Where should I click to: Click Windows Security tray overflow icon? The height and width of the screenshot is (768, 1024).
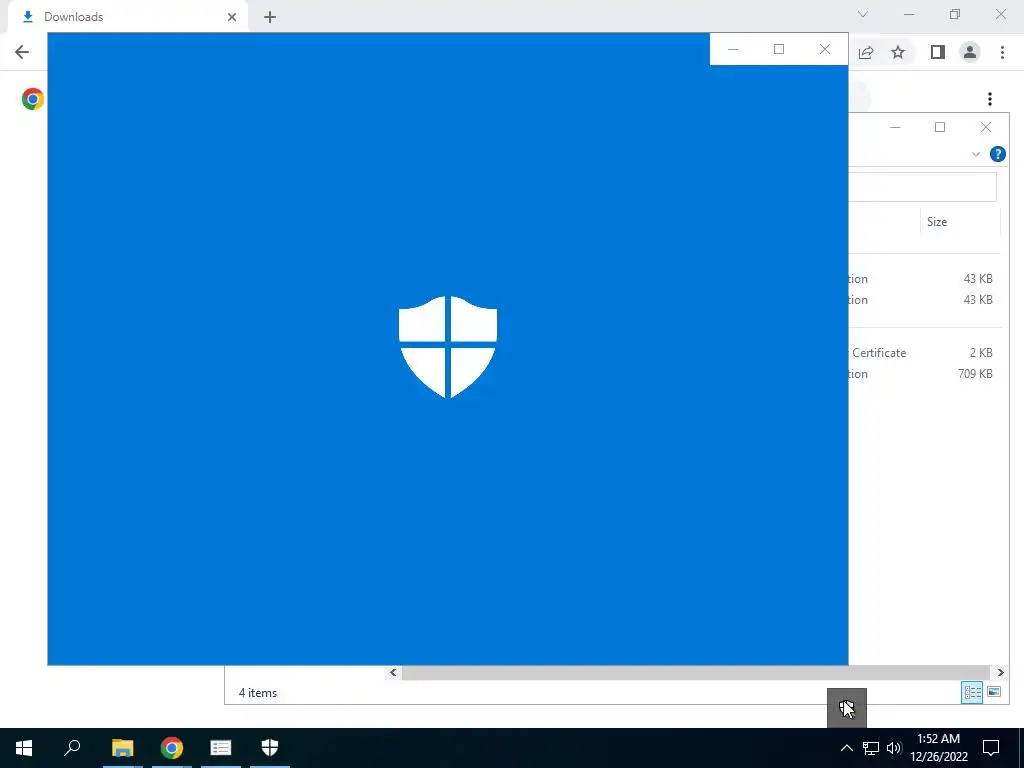coord(846,708)
